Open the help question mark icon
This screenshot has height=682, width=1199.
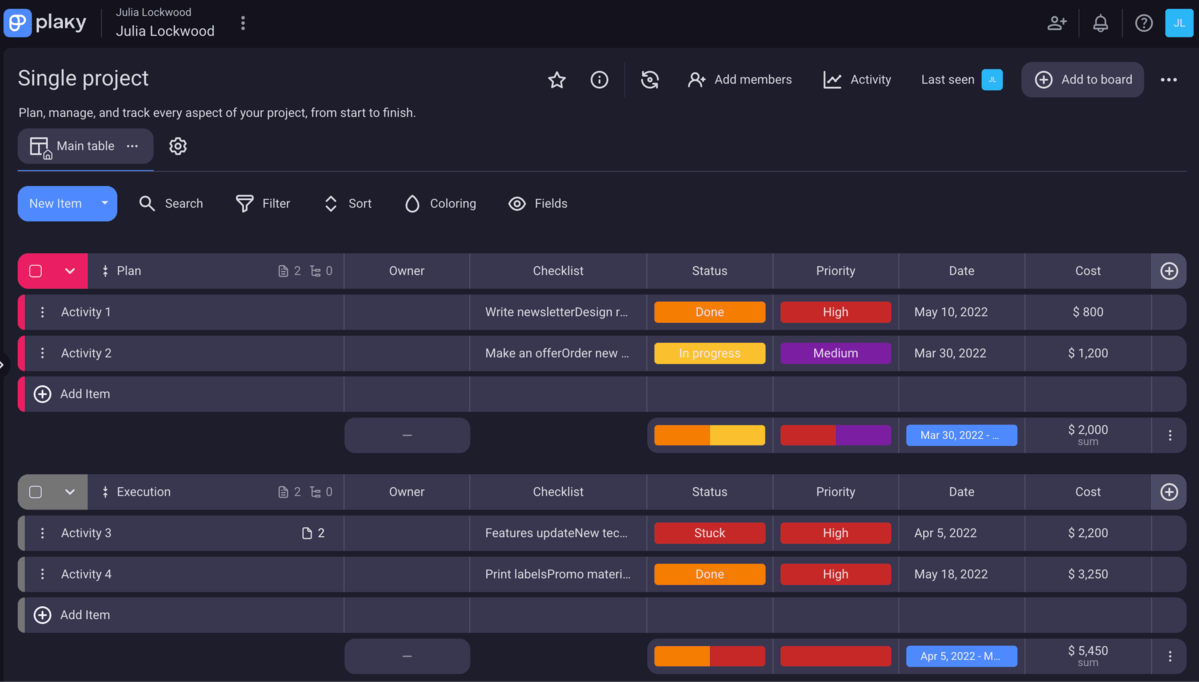tap(1144, 23)
